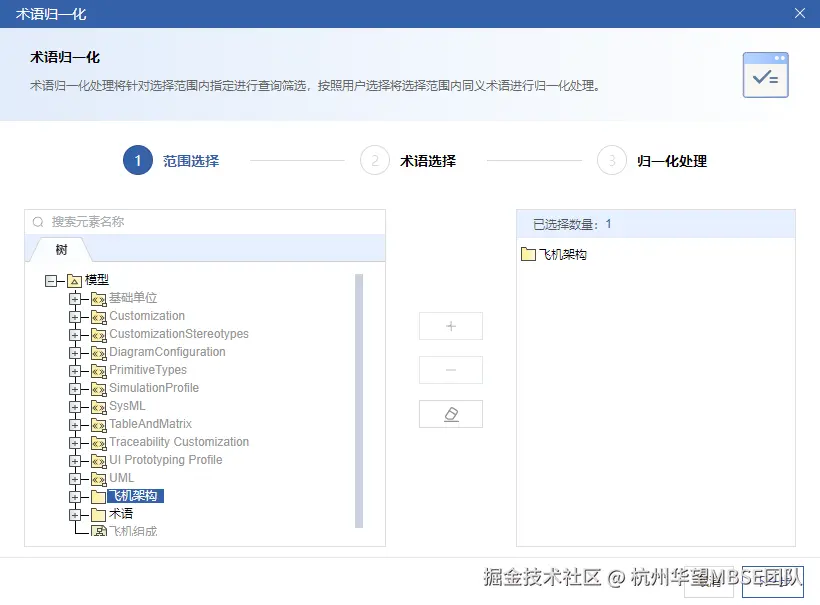Click the UI Prototyping Profile icon

(98, 461)
